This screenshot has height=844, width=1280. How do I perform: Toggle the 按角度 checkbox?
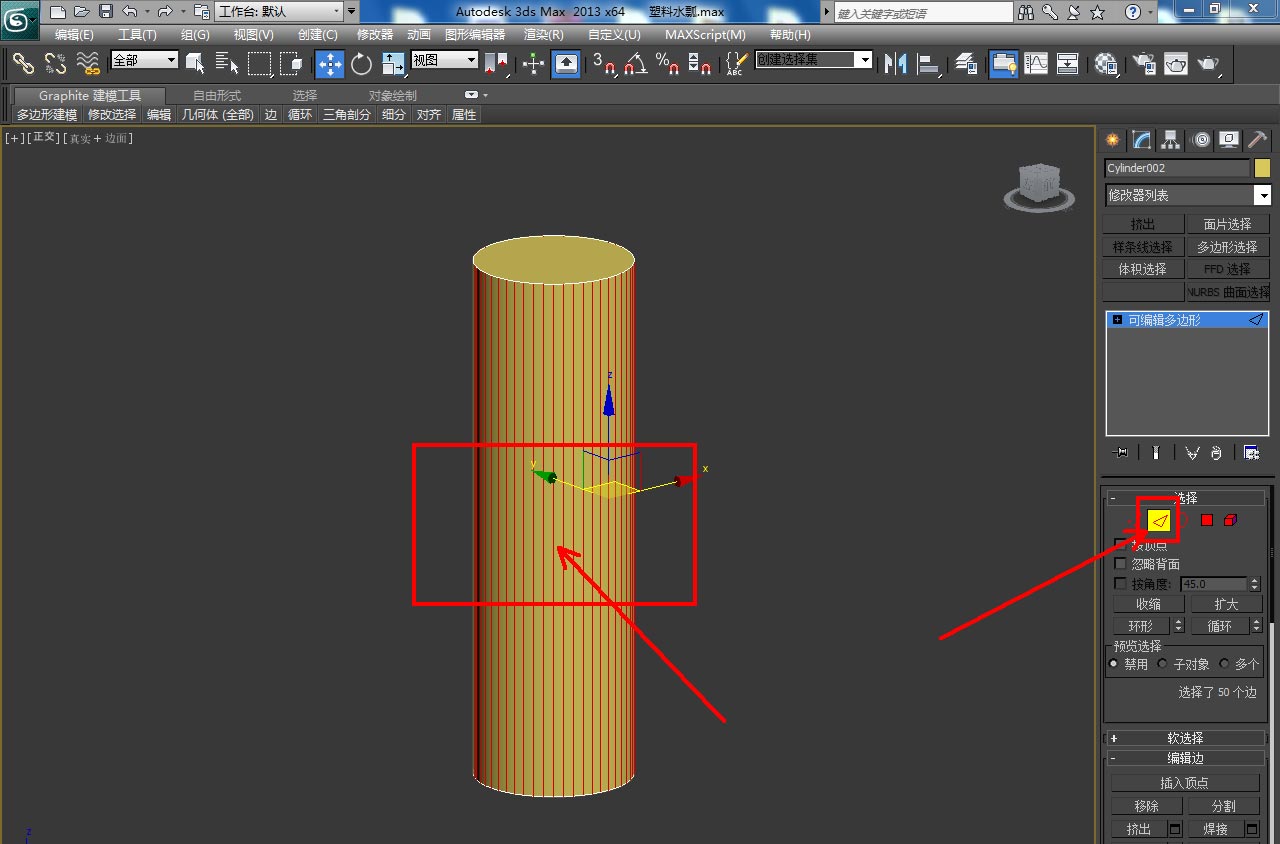tap(1120, 584)
